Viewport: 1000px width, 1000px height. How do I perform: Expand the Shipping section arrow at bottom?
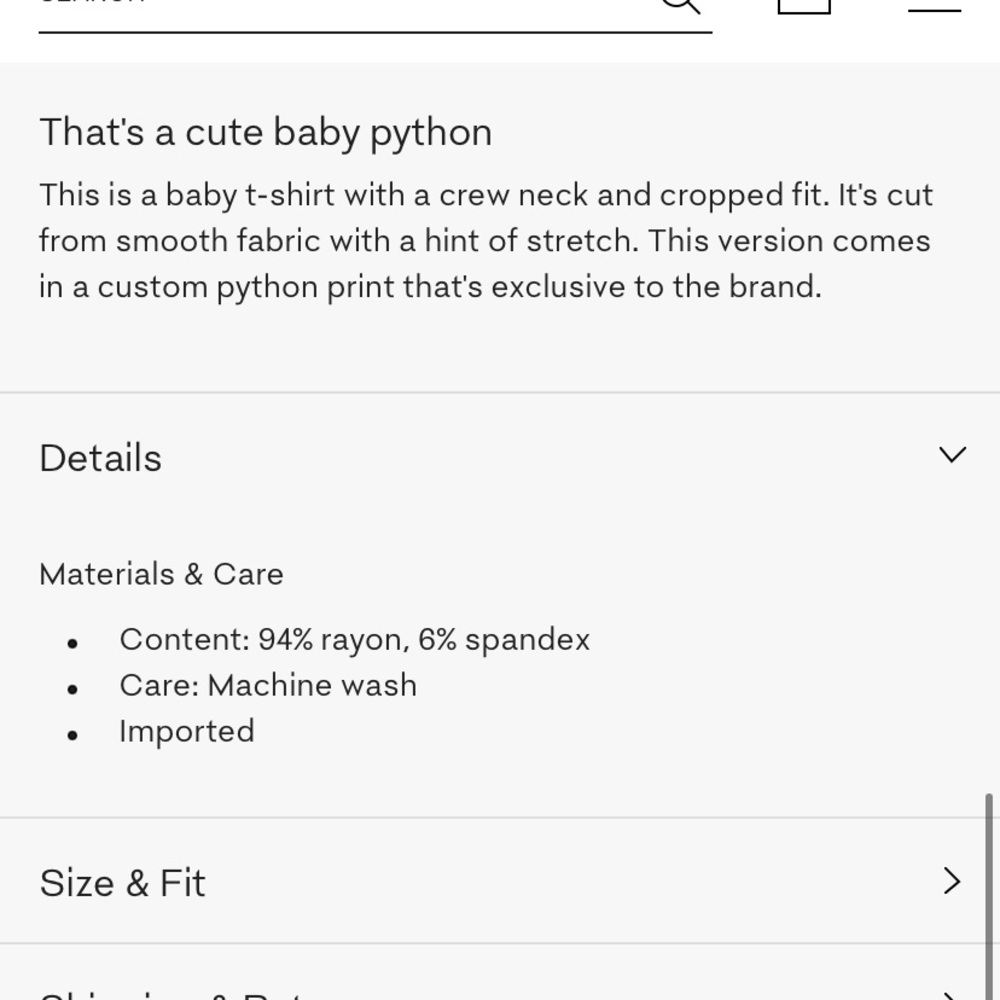coord(952,995)
